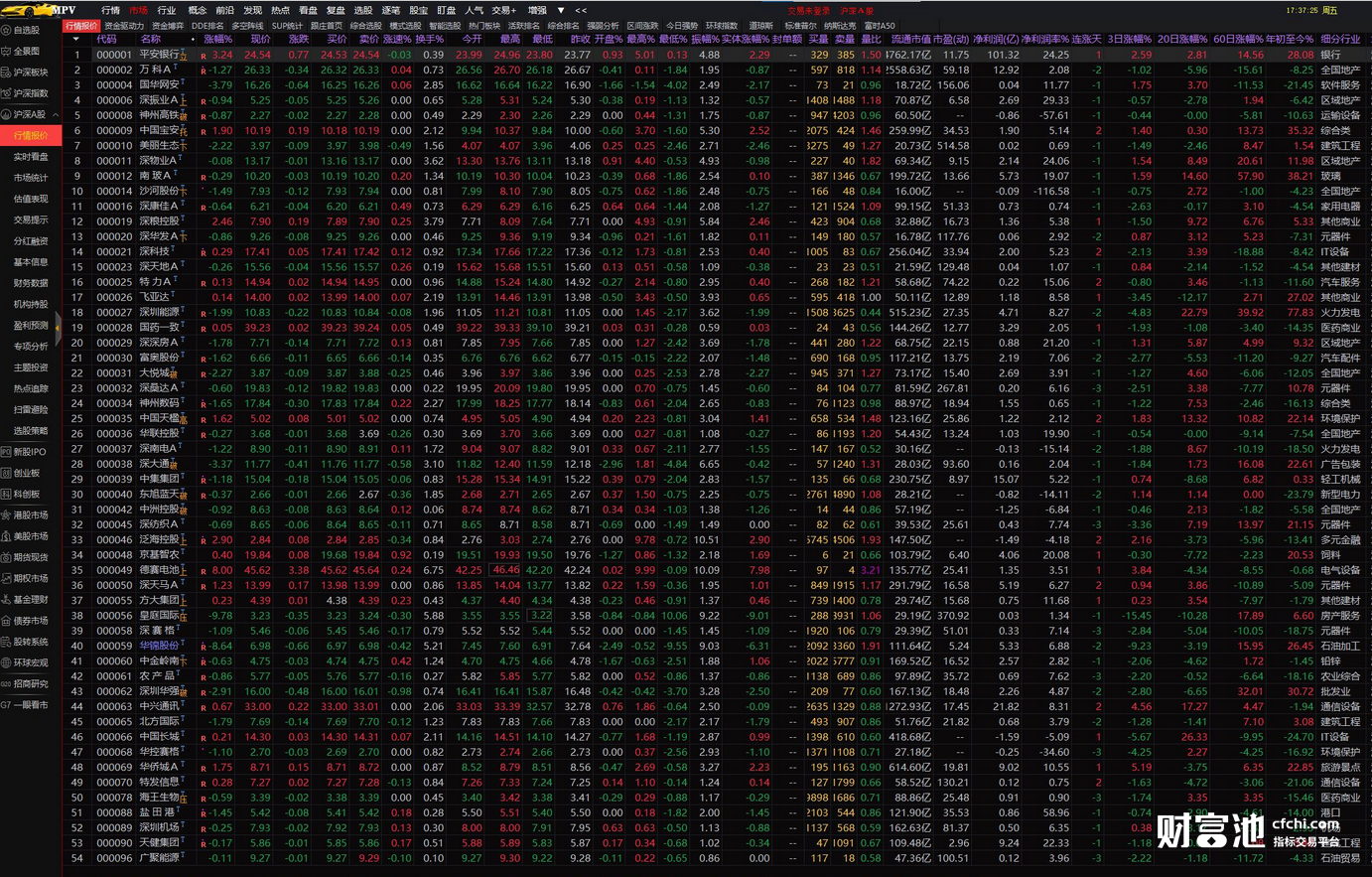Open the 行业 top menu
Image resolution: width=1372 pixels, height=877 pixels.
coord(167,10)
